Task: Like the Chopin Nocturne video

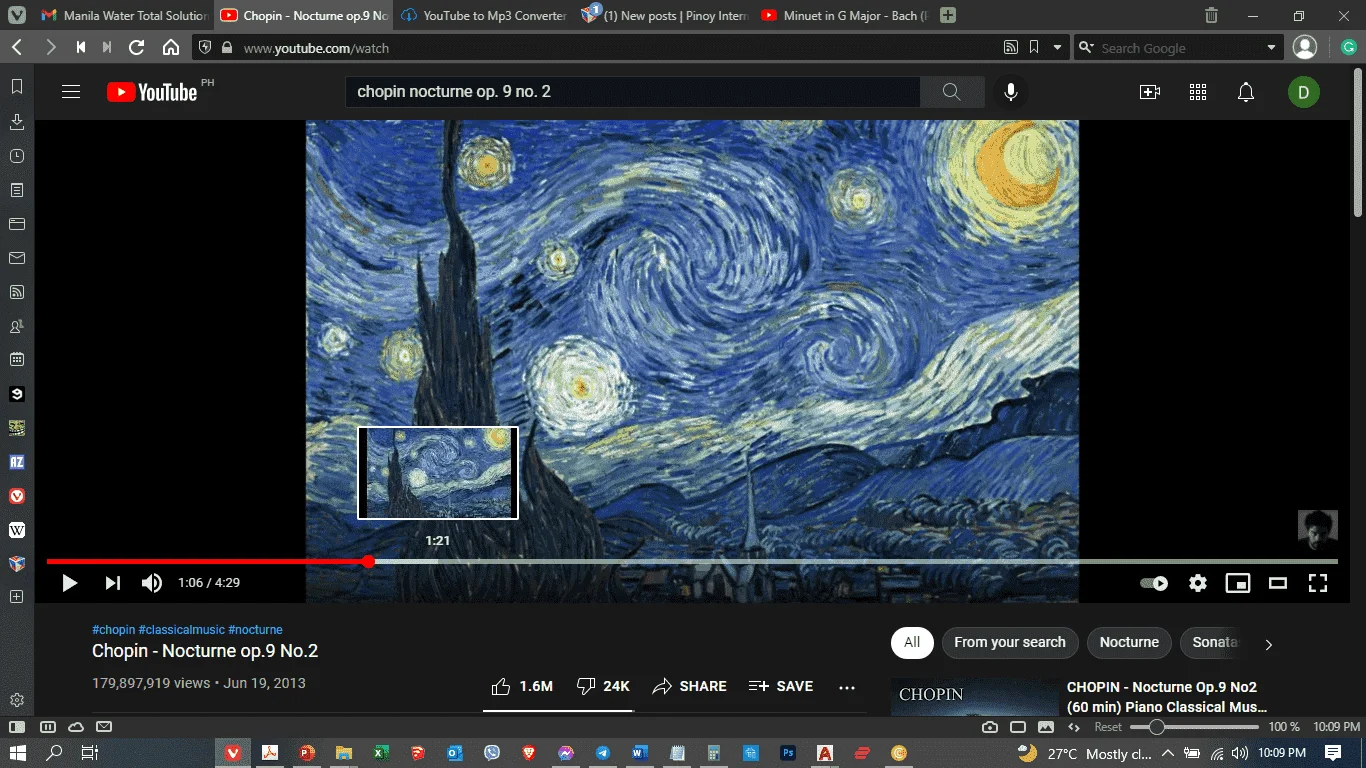Action: (522, 686)
